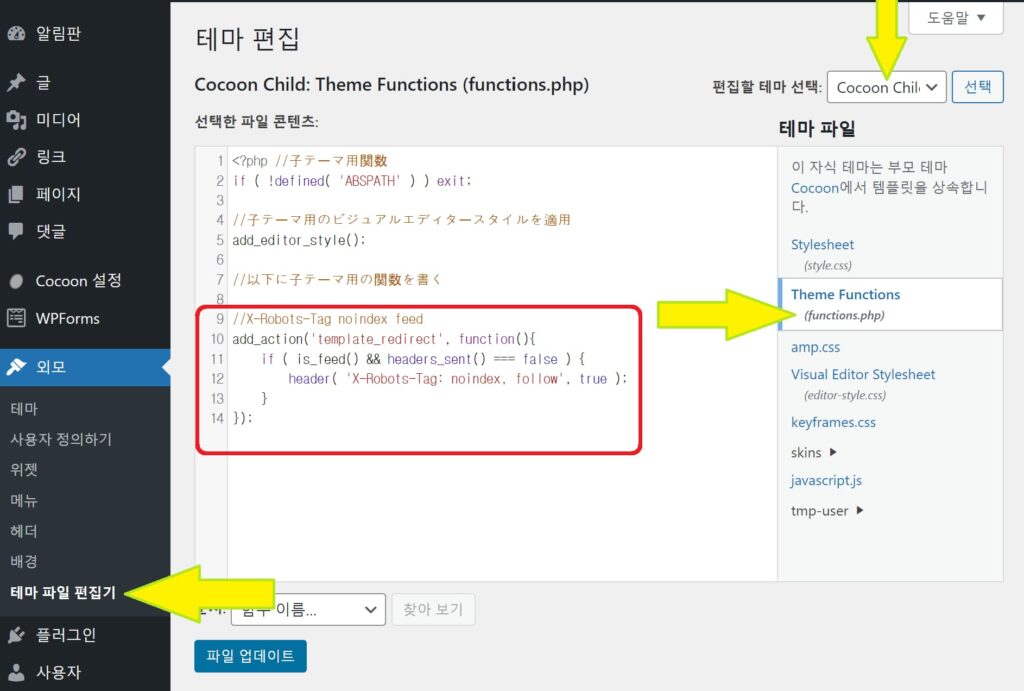
Task: Open 사용자 정의하기 customizer
Action: point(61,440)
